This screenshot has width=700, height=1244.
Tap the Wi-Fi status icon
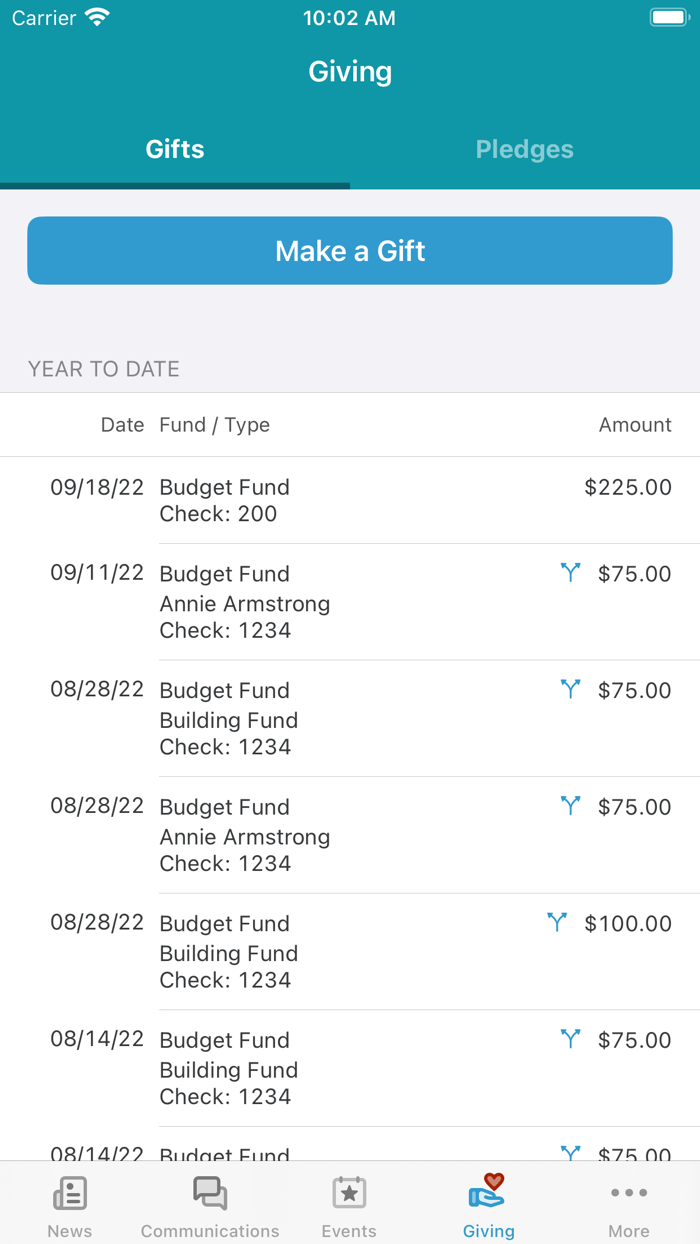[x=97, y=18]
